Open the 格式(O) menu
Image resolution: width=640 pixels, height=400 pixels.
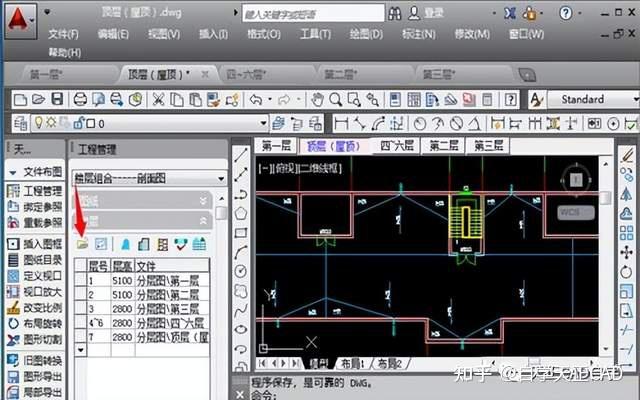click(x=264, y=33)
